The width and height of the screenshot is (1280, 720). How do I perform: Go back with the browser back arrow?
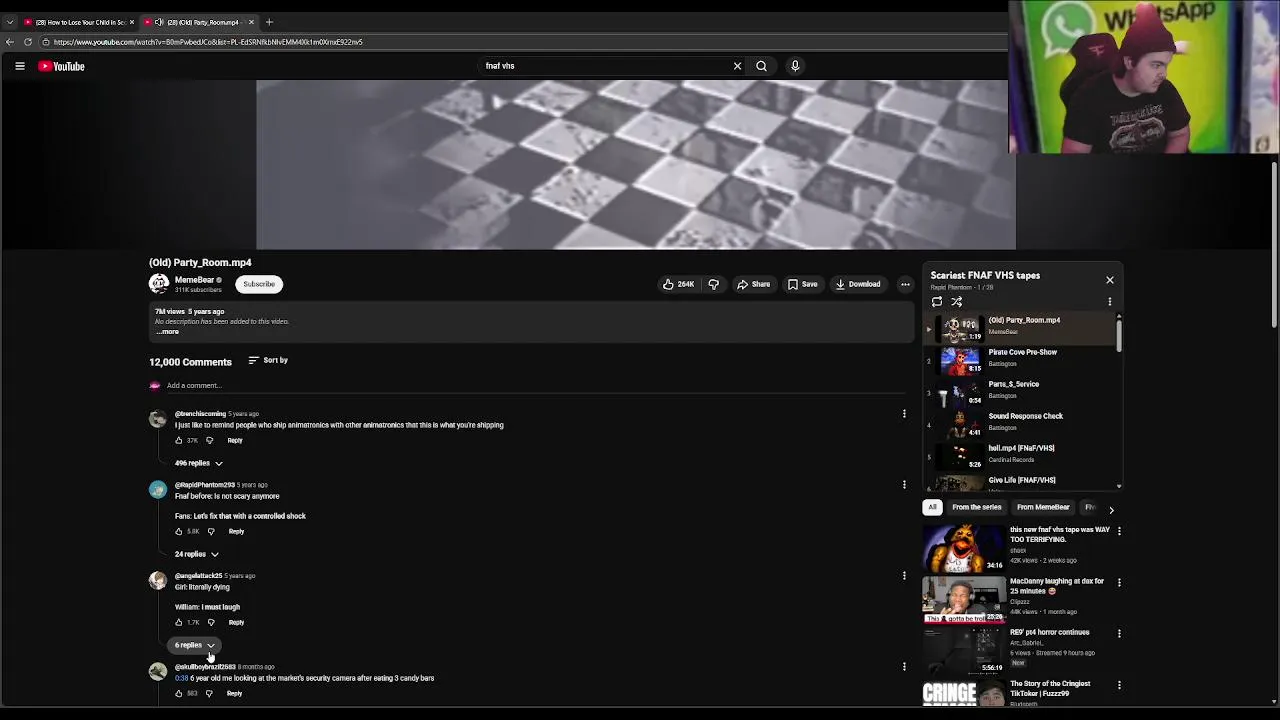(10, 42)
